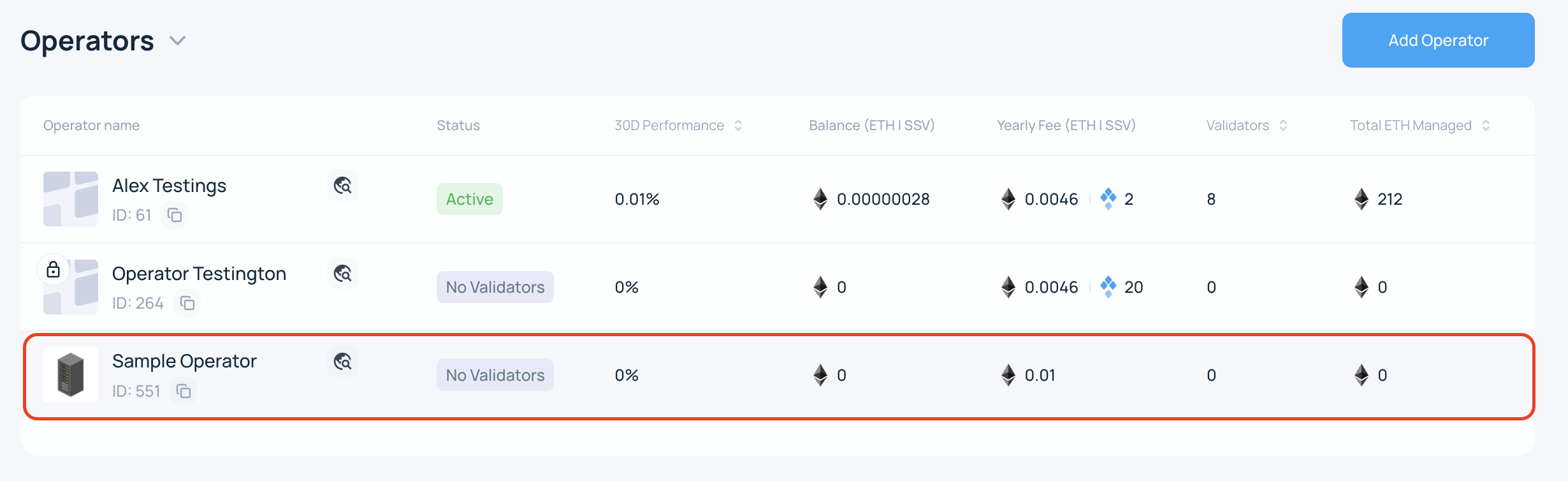Image resolution: width=1568 pixels, height=481 pixels.
Task: Click No Validators badge for Operator Testington
Action: (x=495, y=287)
